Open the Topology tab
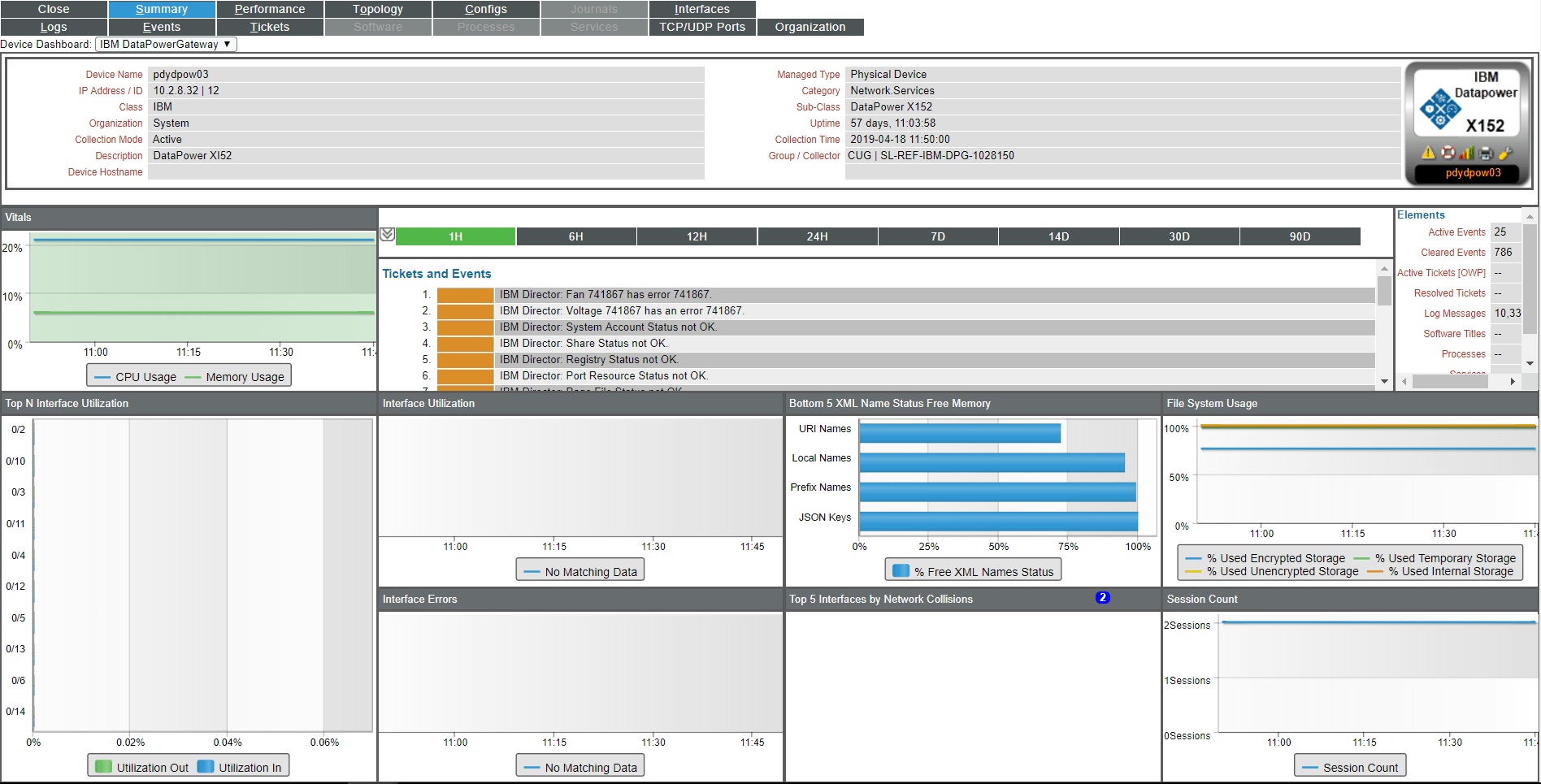The image size is (1541, 784). (378, 9)
